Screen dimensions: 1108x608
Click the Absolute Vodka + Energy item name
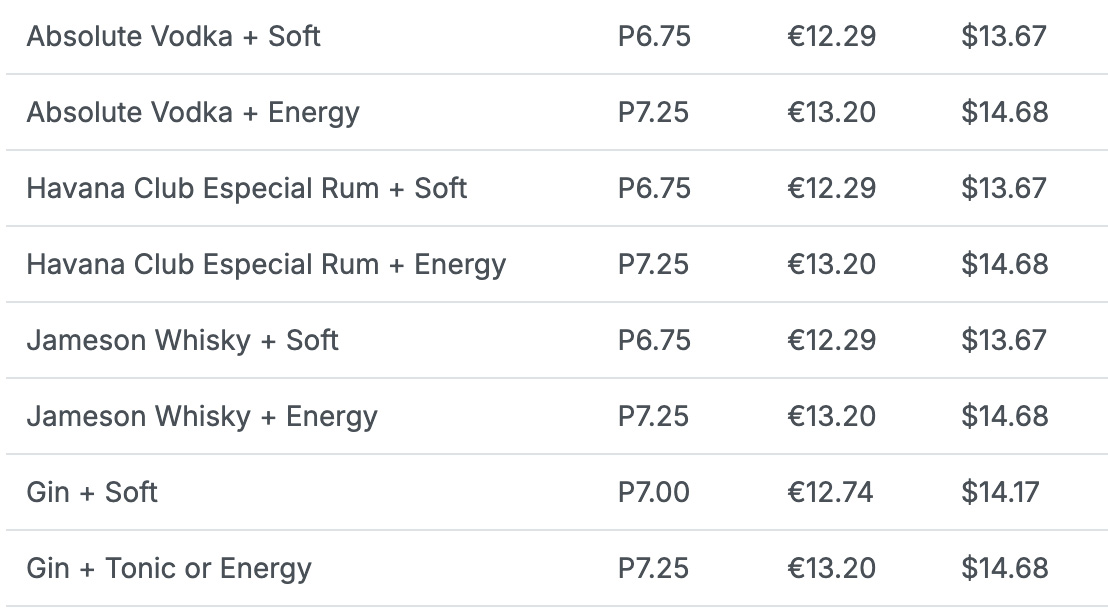click(x=193, y=112)
